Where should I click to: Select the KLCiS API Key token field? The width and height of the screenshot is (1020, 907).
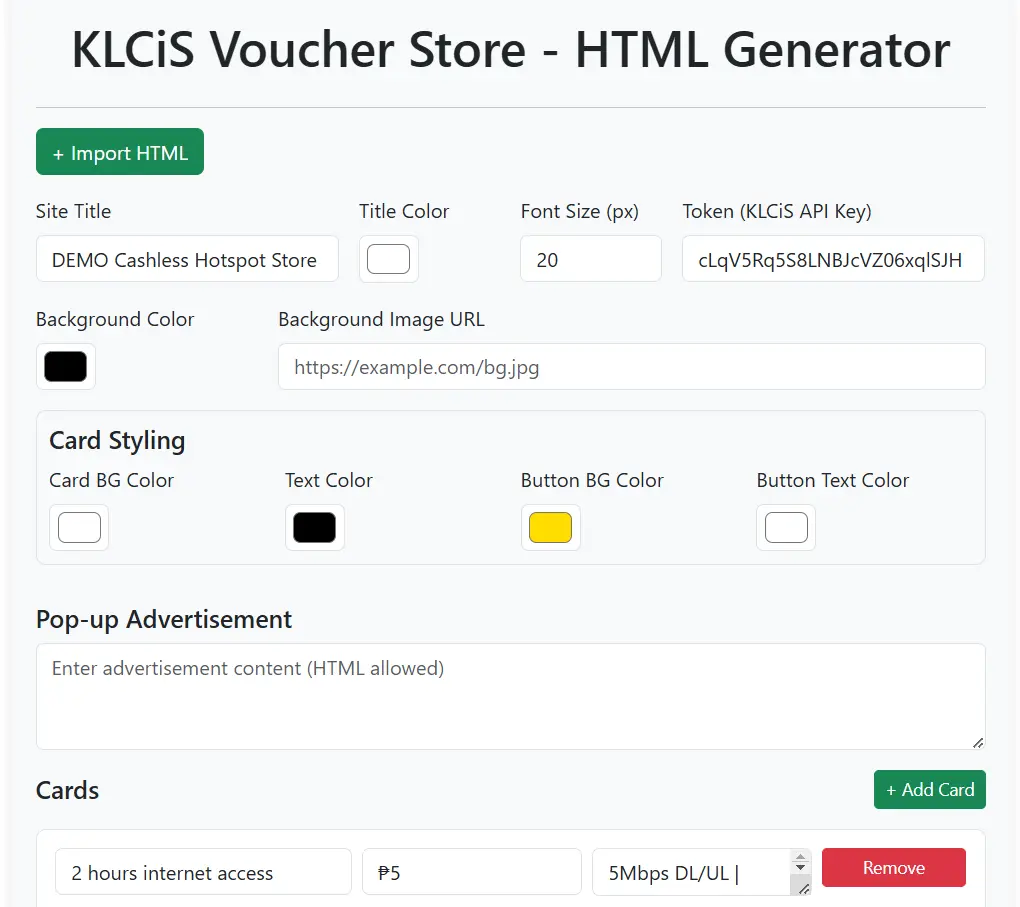pyautogui.click(x=833, y=259)
